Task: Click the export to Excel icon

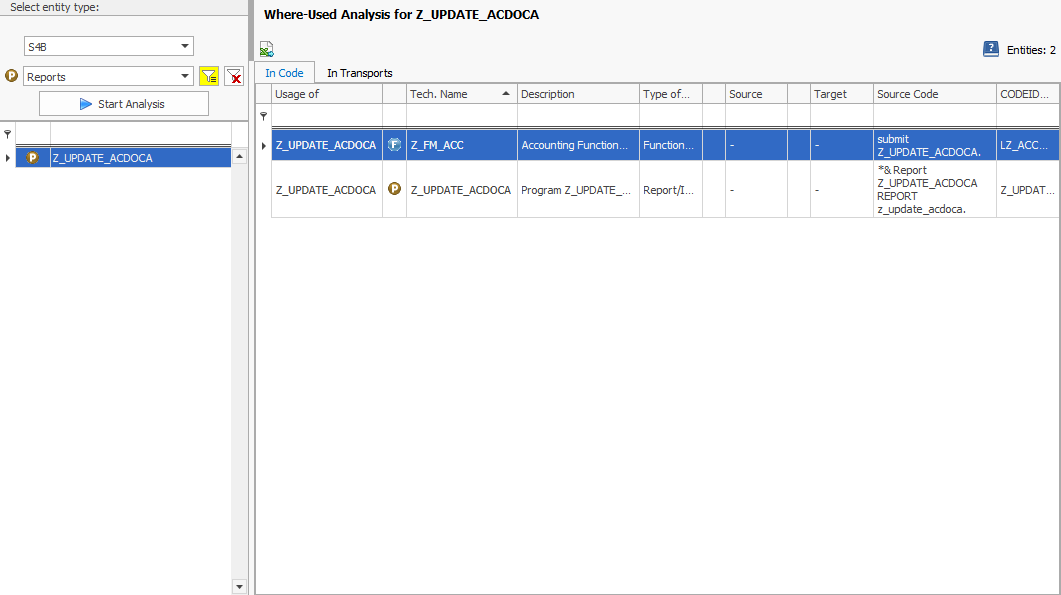Action: tap(266, 50)
